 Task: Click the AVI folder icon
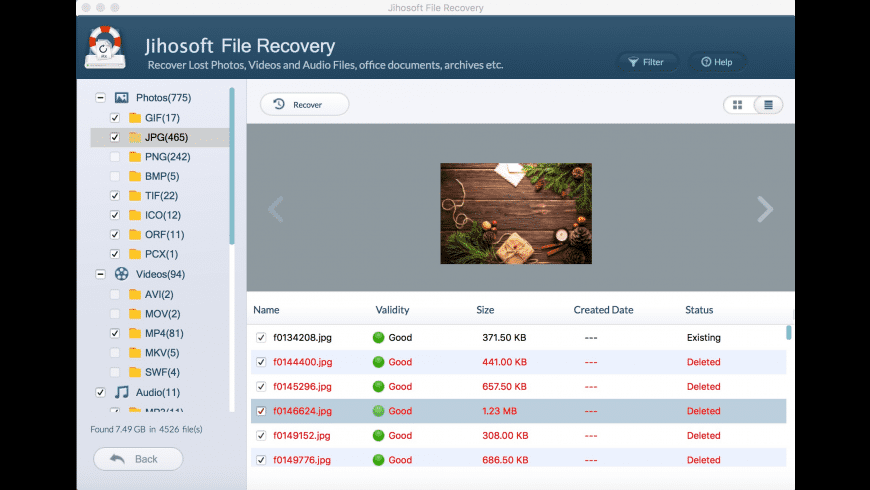pyautogui.click(x=135, y=294)
